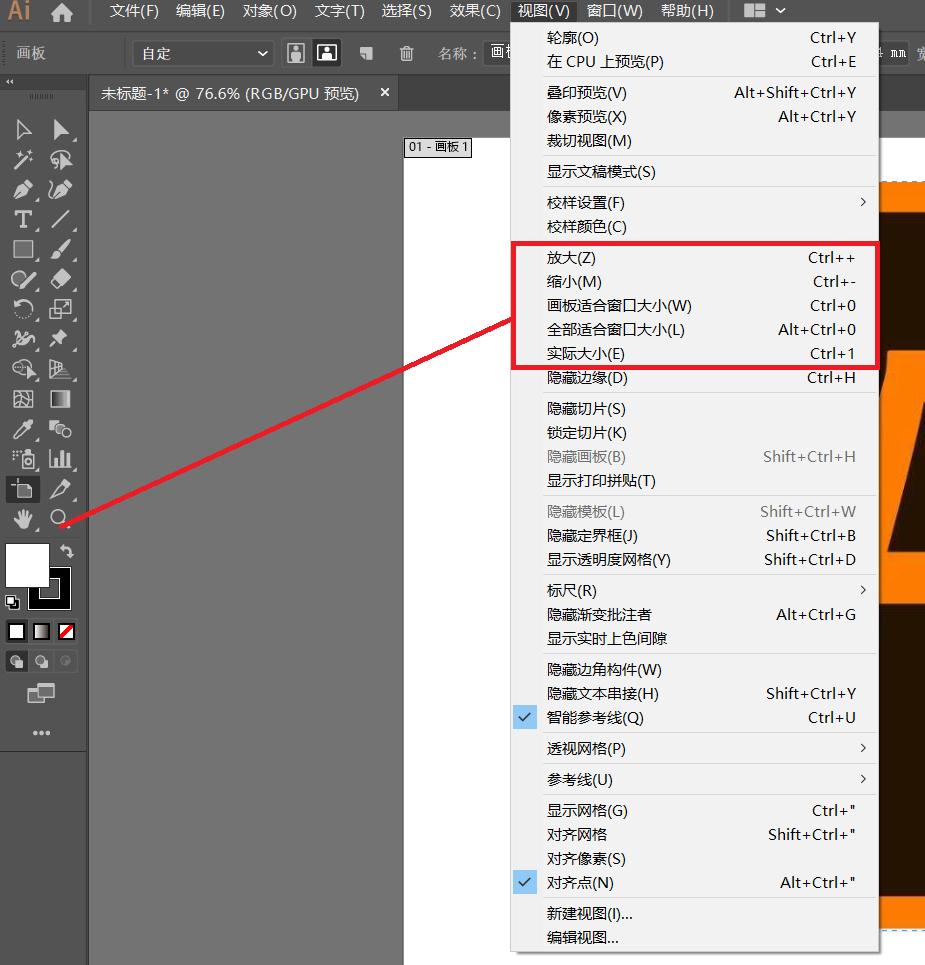Open the 文件(F) menu
The height and width of the screenshot is (965, 925).
[x=134, y=11]
